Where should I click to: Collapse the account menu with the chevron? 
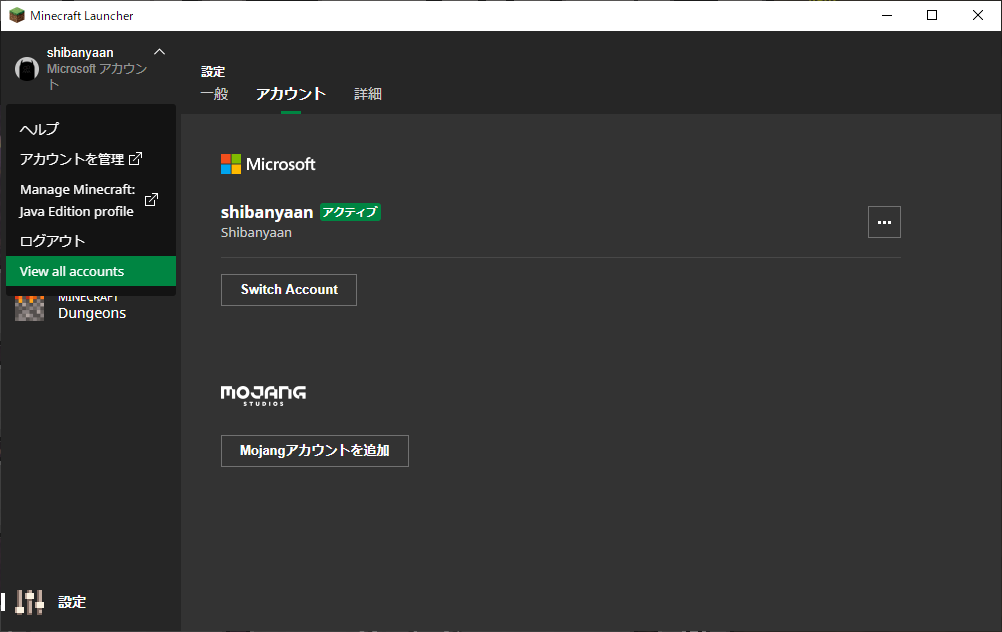158,52
